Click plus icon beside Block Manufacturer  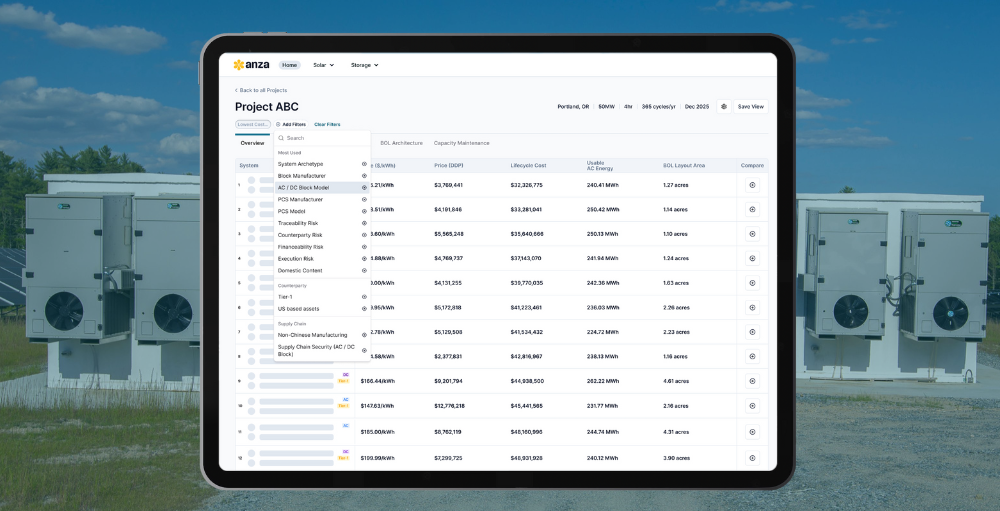(x=364, y=176)
